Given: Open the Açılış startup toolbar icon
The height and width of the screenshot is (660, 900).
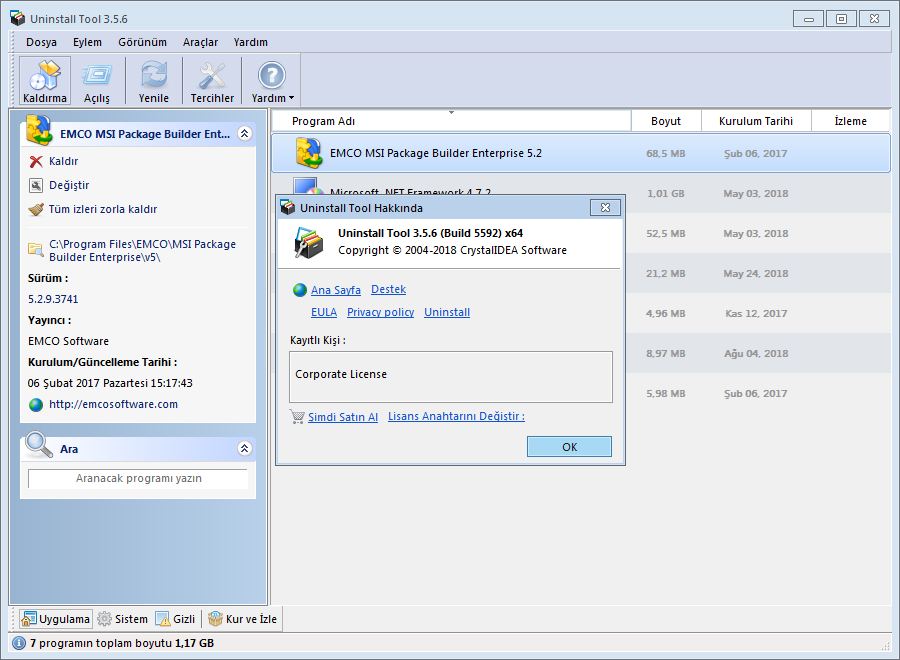Looking at the screenshot, I should [x=96, y=75].
